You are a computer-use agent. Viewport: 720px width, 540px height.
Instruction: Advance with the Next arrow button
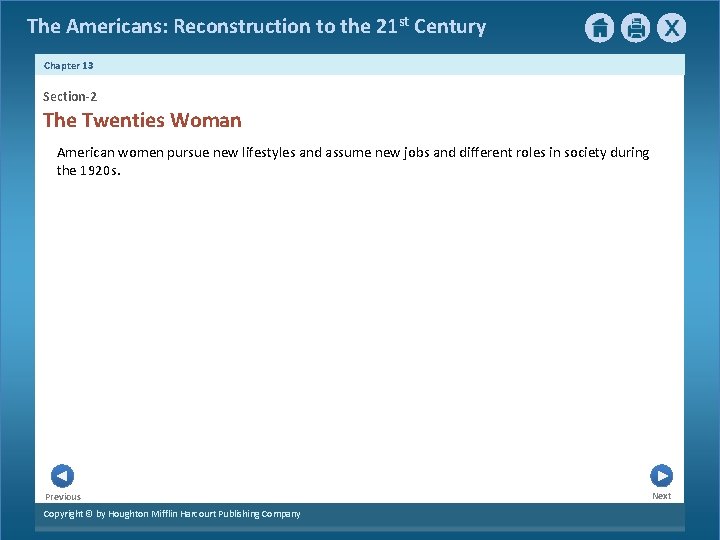point(661,476)
